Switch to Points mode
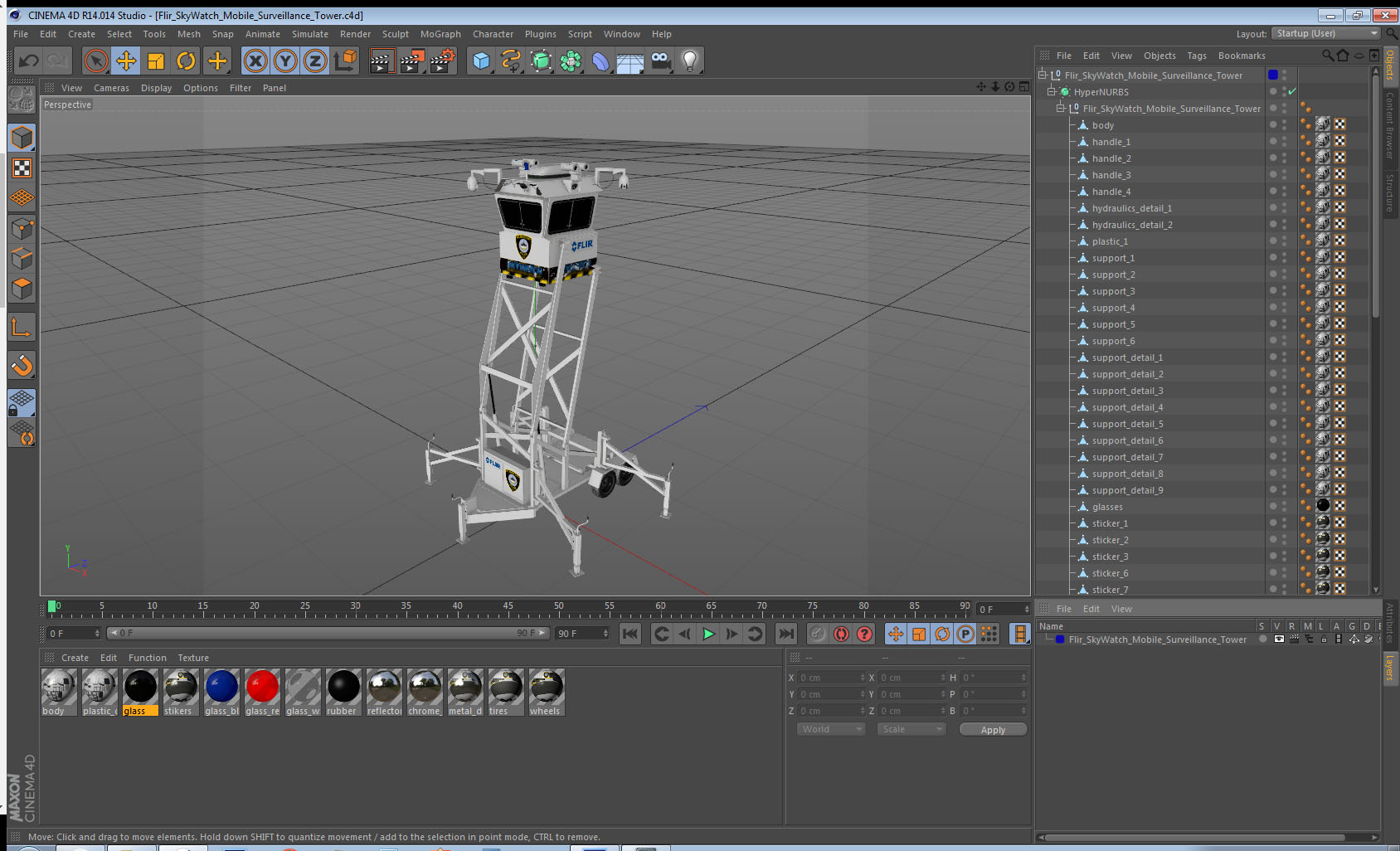 coord(22,228)
